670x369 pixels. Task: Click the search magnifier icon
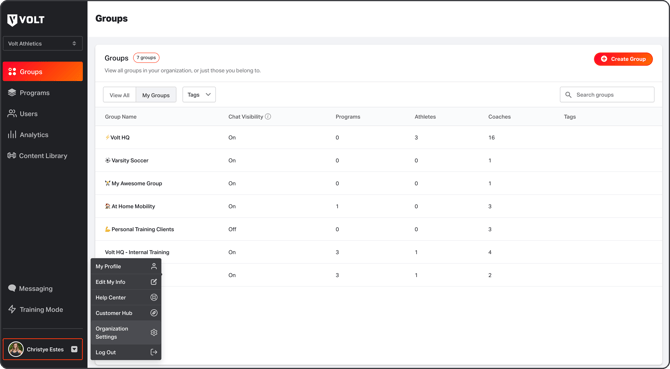tap(568, 95)
